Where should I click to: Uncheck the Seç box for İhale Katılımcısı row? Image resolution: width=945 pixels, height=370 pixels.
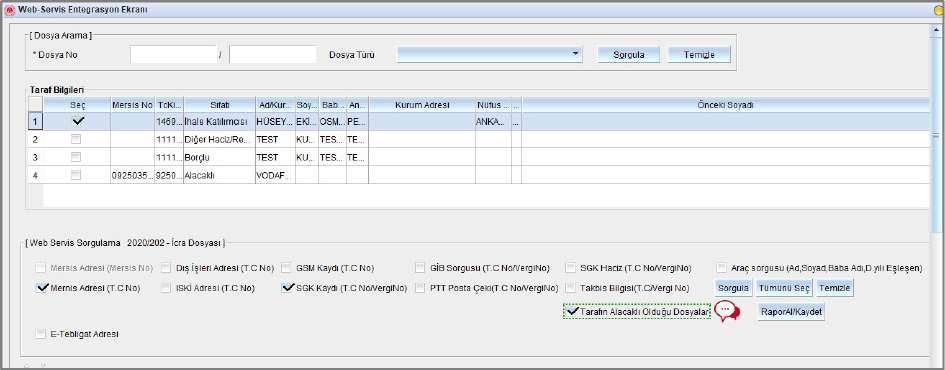point(77,121)
